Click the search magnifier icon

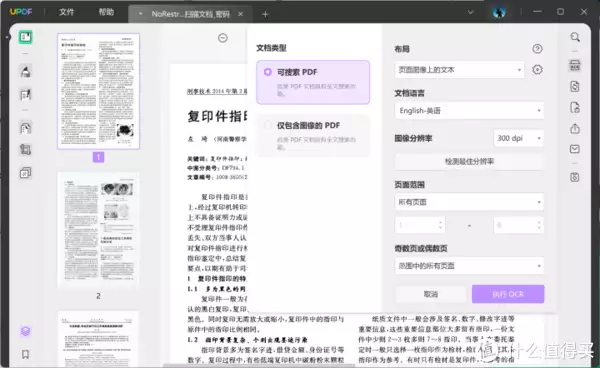575,37
